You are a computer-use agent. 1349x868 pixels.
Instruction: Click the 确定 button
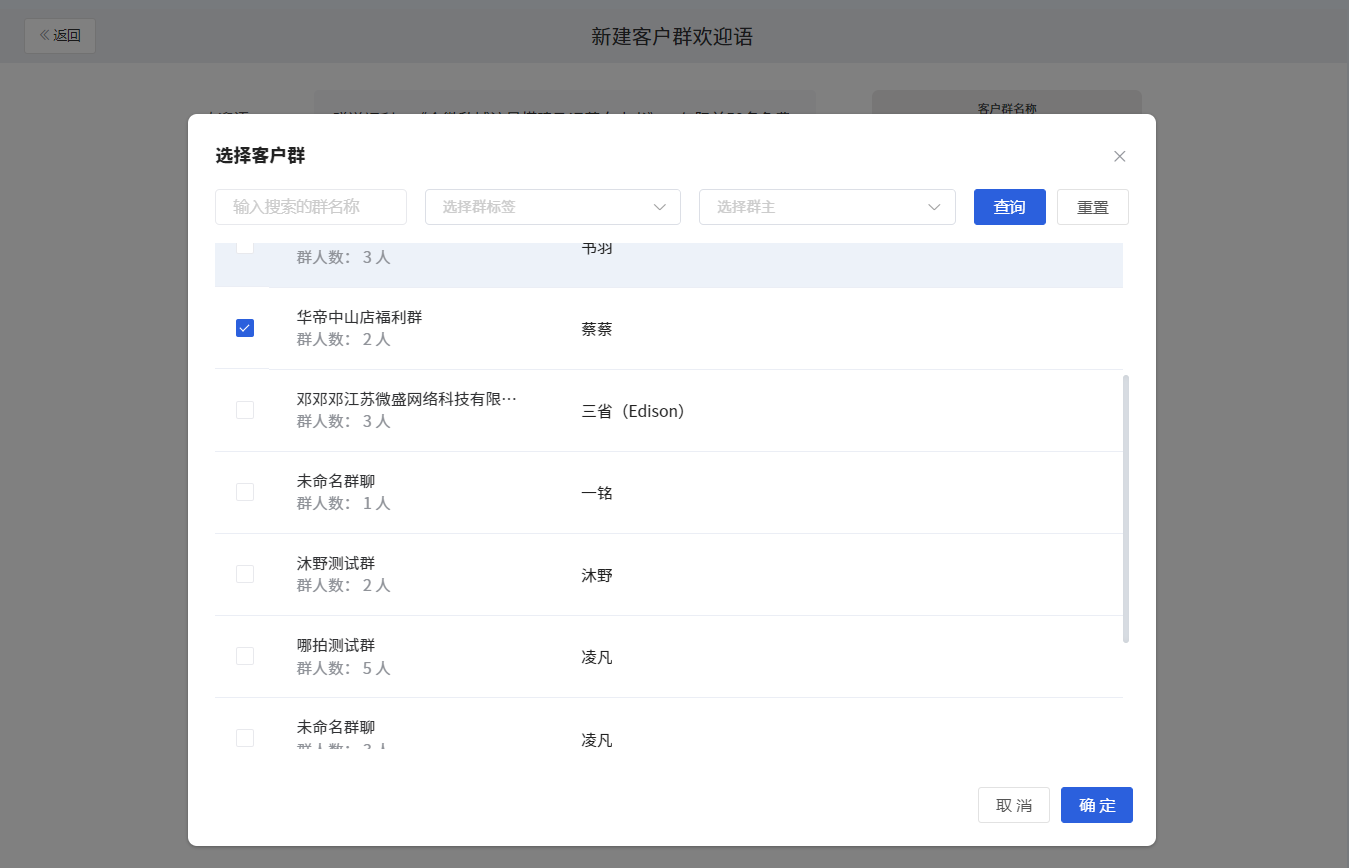click(x=1097, y=805)
